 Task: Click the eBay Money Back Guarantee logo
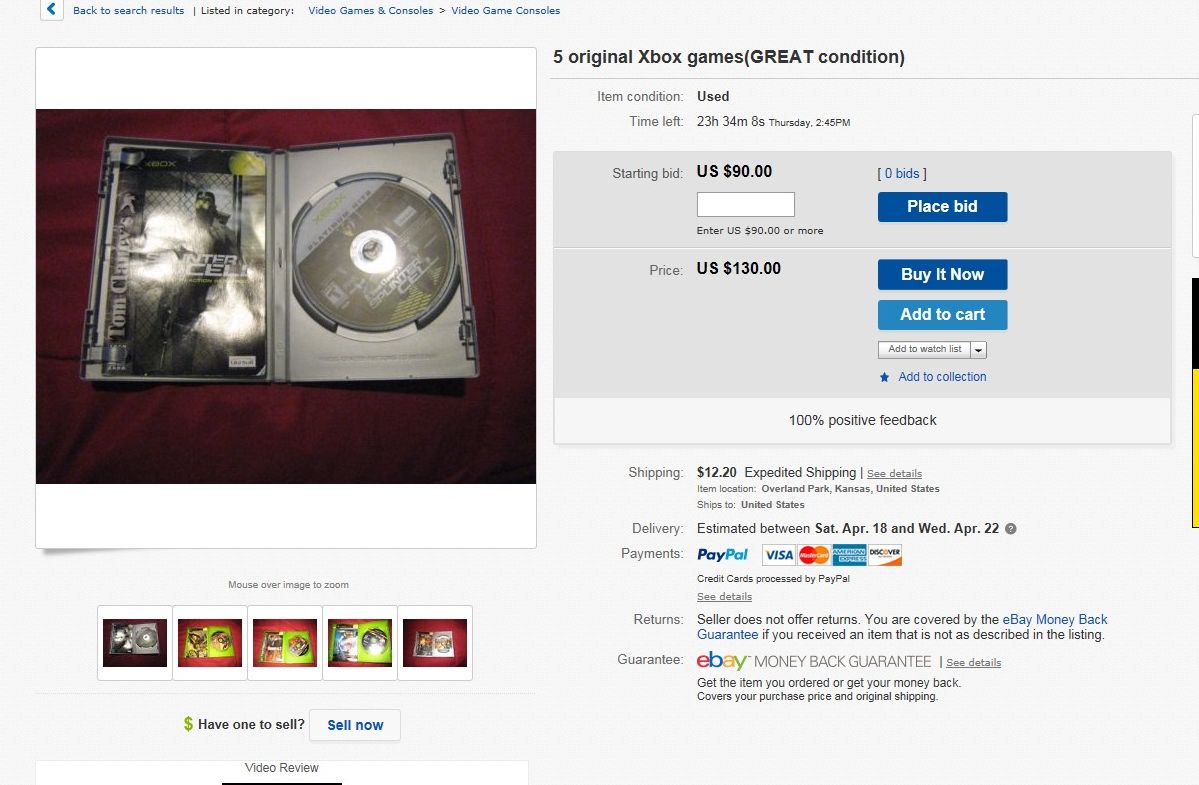tap(814, 661)
